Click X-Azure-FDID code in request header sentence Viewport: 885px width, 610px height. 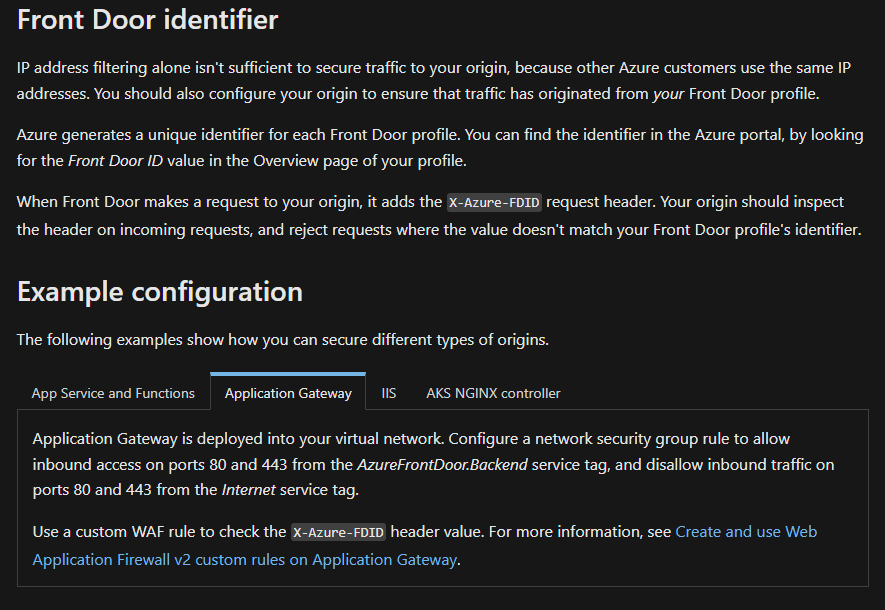[494, 202]
